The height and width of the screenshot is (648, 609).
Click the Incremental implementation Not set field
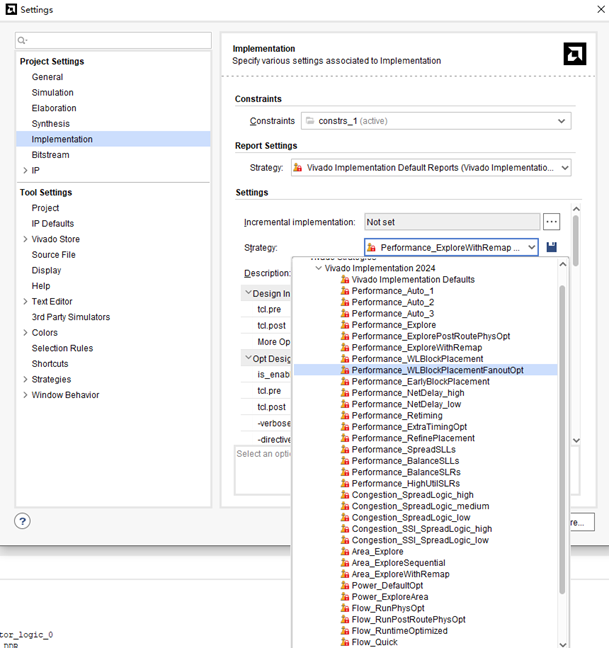click(x=452, y=222)
